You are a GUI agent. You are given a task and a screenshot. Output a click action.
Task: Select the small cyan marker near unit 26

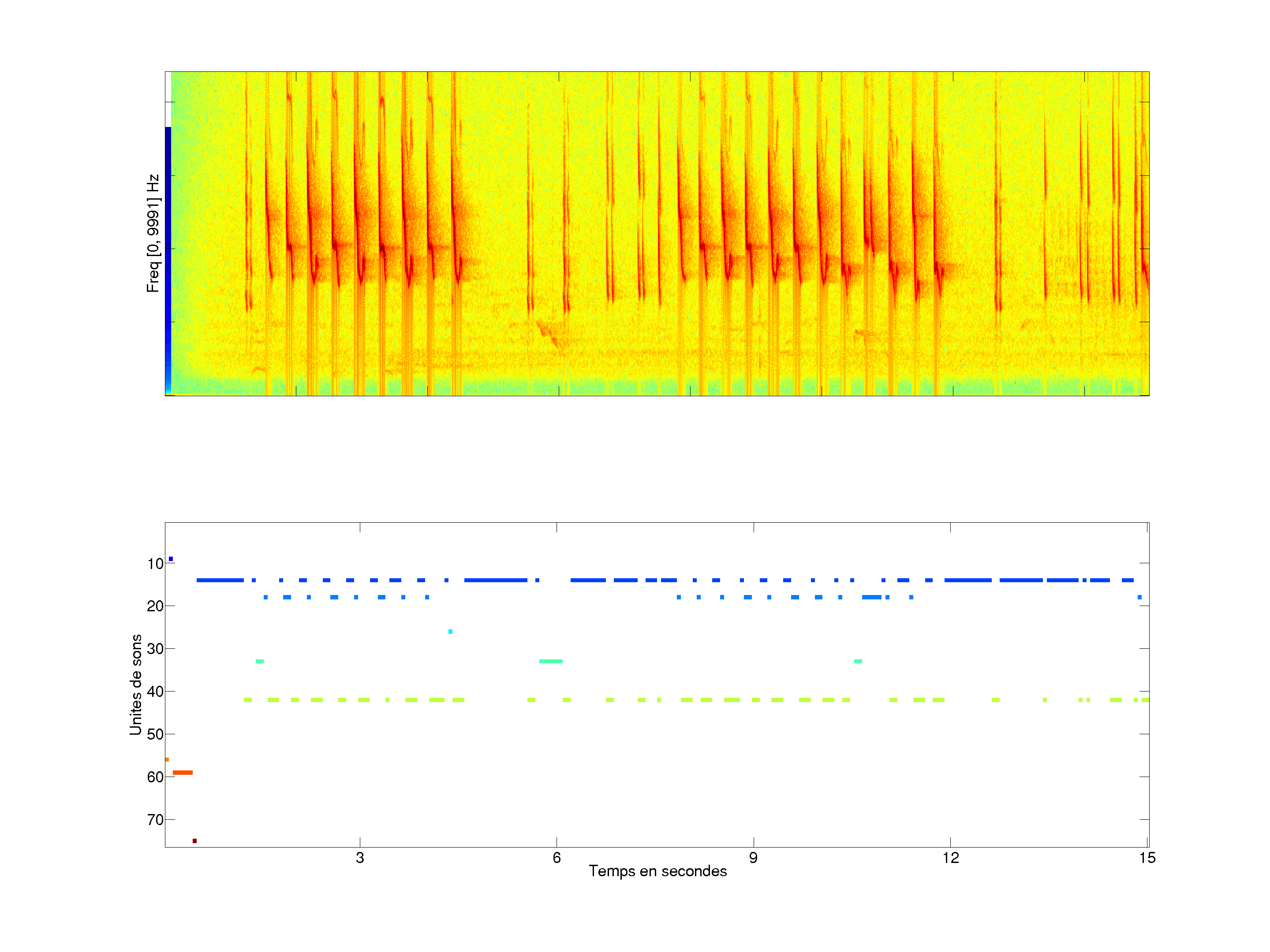[450, 631]
